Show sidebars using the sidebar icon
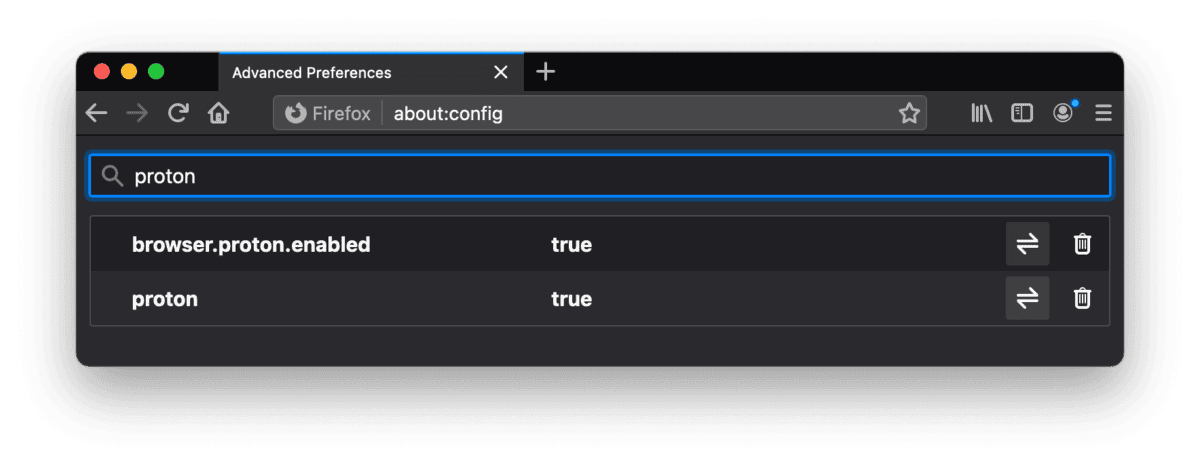 (x=1021, y=113)
